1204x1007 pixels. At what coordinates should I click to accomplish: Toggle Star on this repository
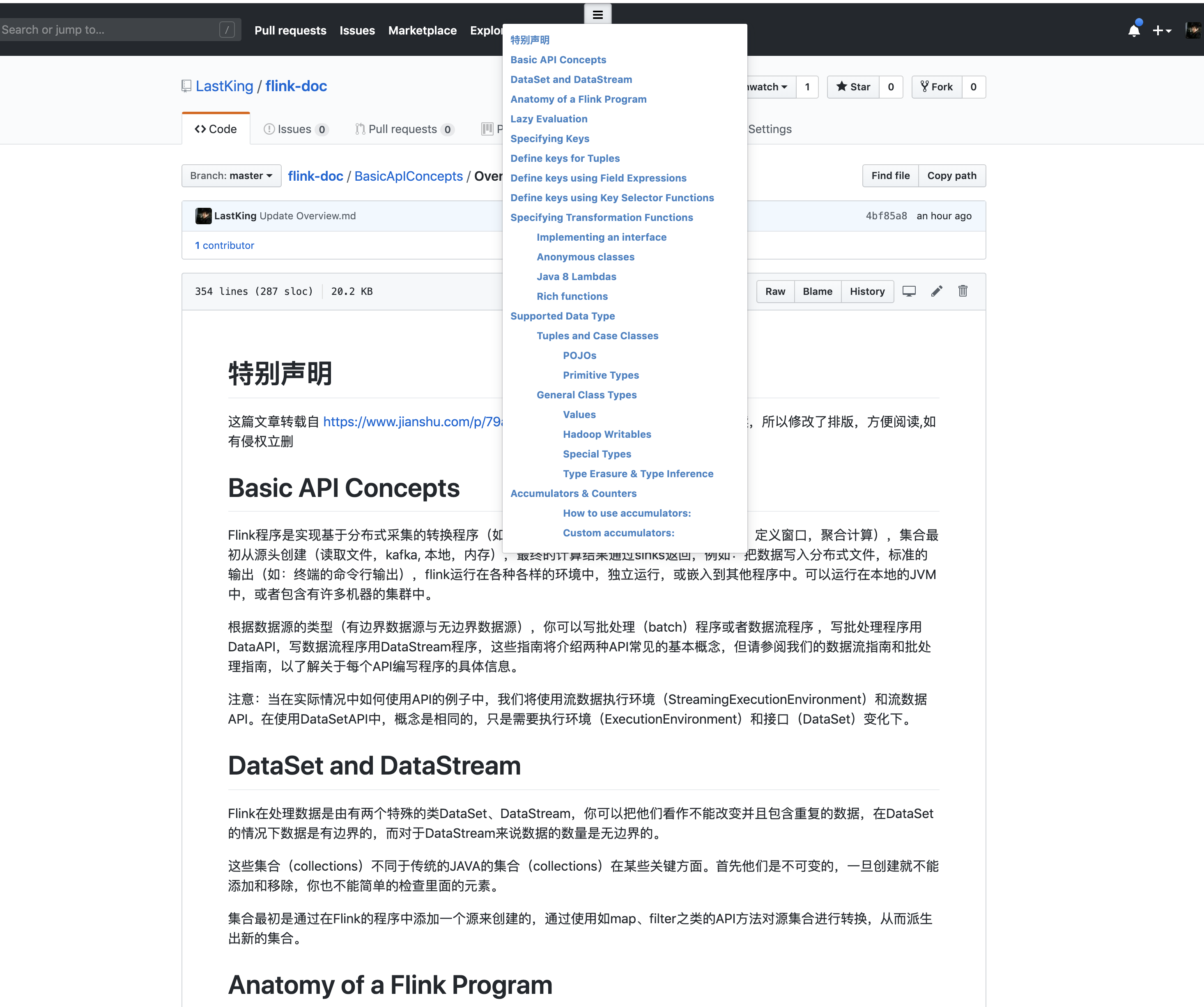tap(853, 87)
